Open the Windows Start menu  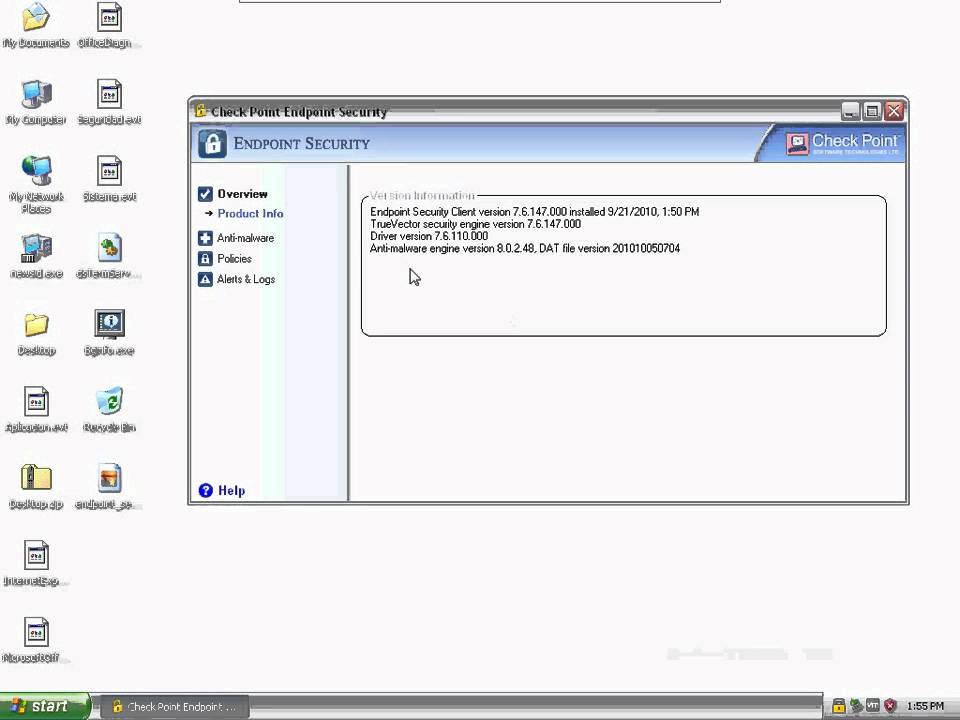pos(44,706)
